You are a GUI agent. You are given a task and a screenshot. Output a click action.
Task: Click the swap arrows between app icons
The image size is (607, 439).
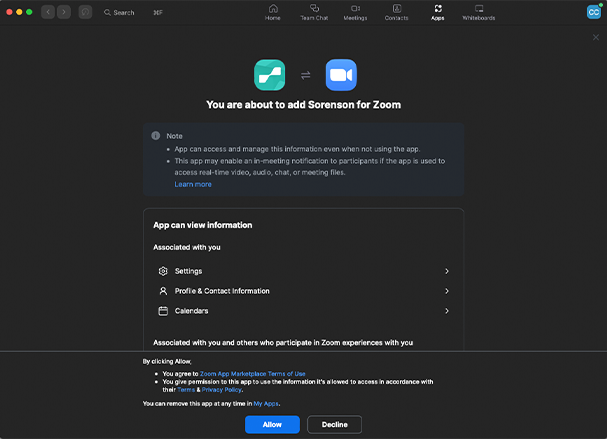pyautogui.click(x=305, y=75)
